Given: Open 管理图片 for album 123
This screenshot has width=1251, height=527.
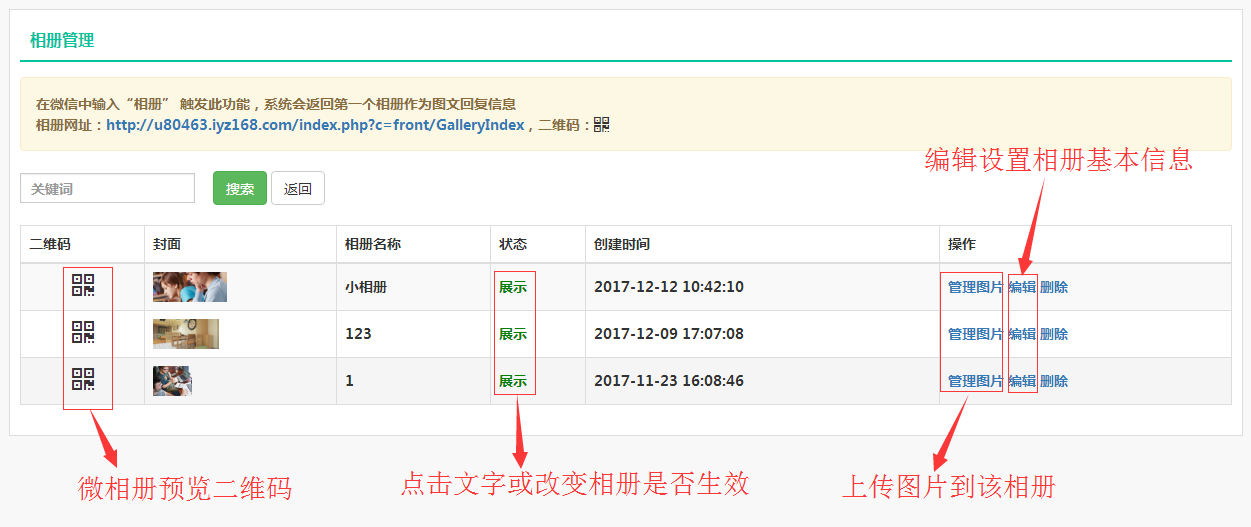Looking at the screenshot, I should [x=975, y=334].
